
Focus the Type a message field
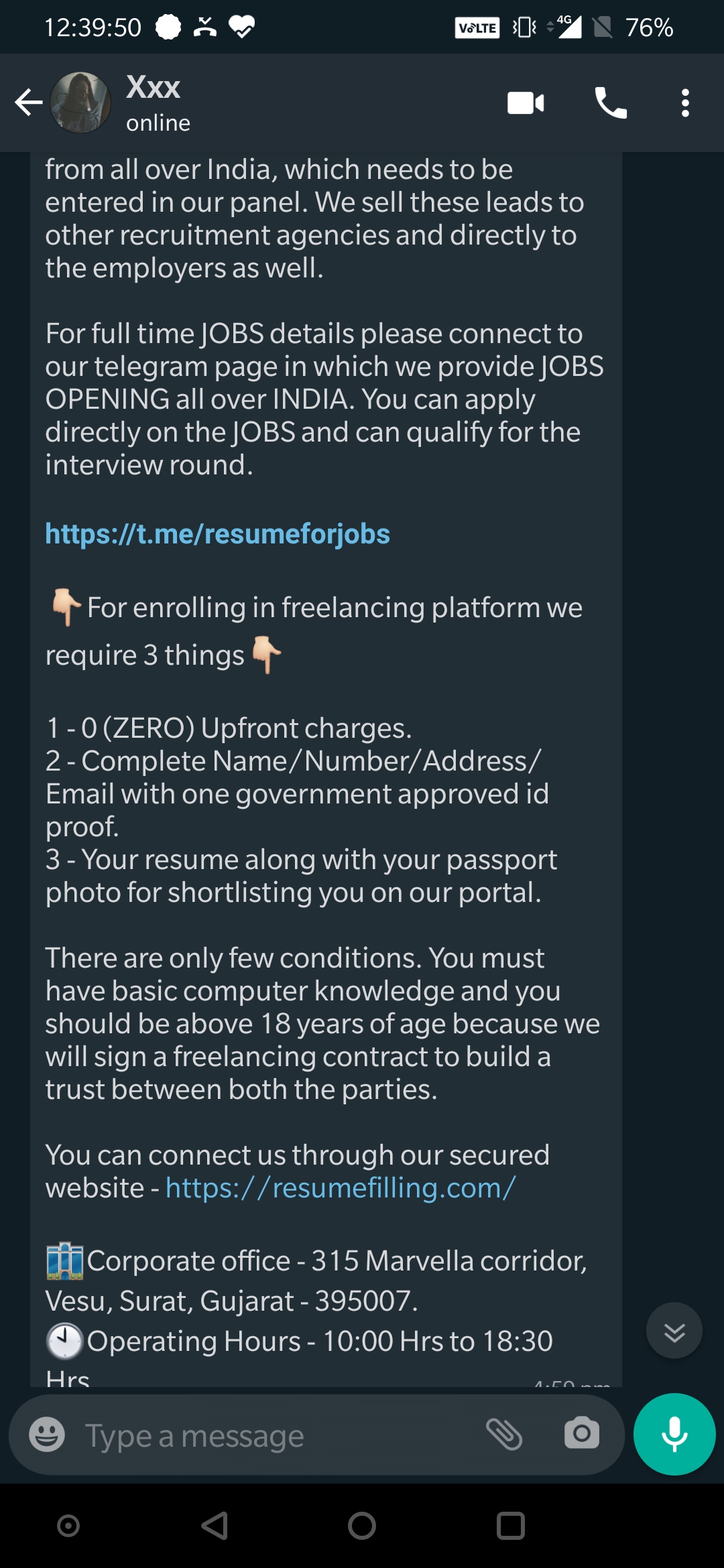pyautogui.click(x=268, y=1435)
